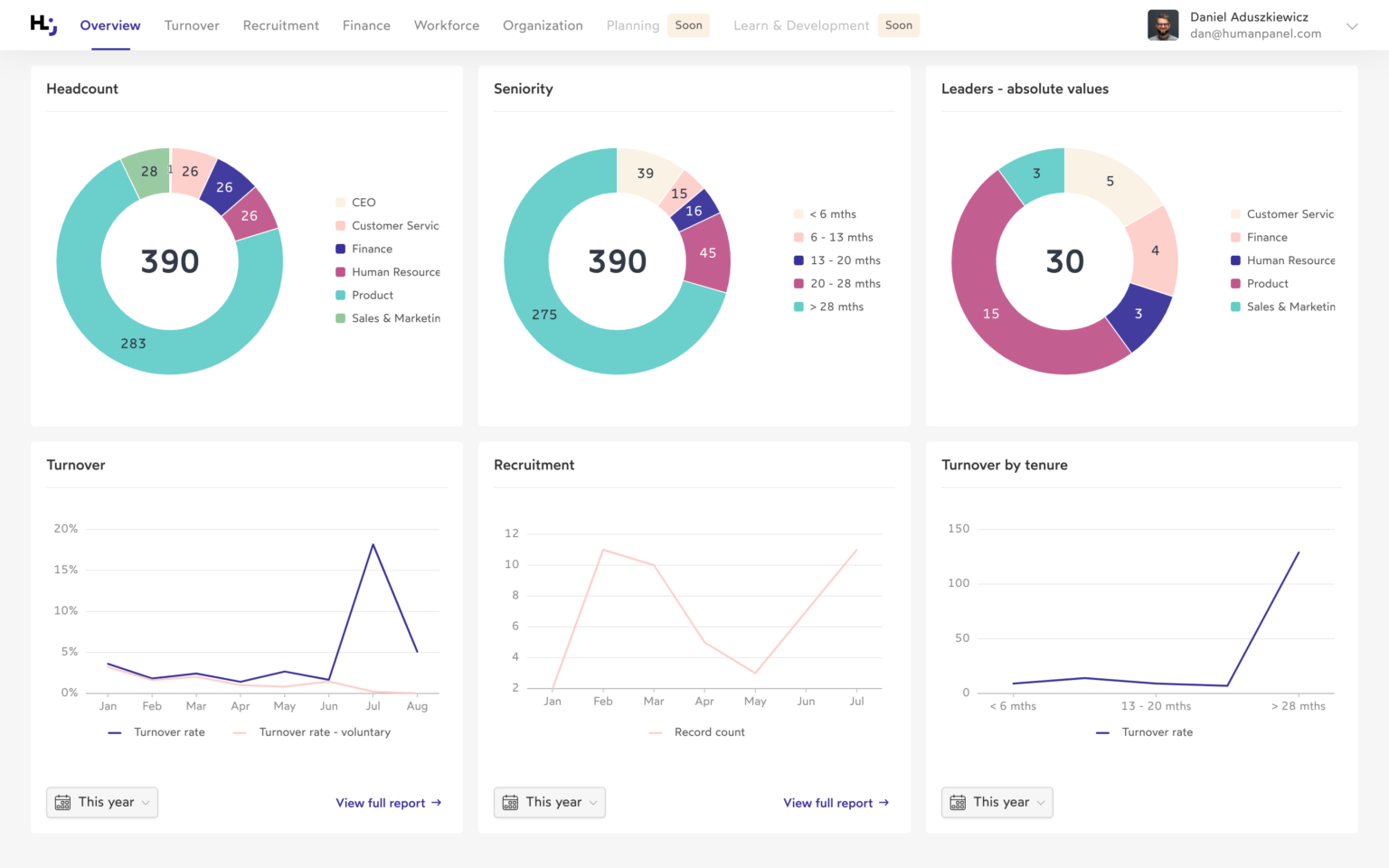This screenshot has width=1389, height=868.
Task: Click the HumanPanel logo icon
Action: coord(43,24)
